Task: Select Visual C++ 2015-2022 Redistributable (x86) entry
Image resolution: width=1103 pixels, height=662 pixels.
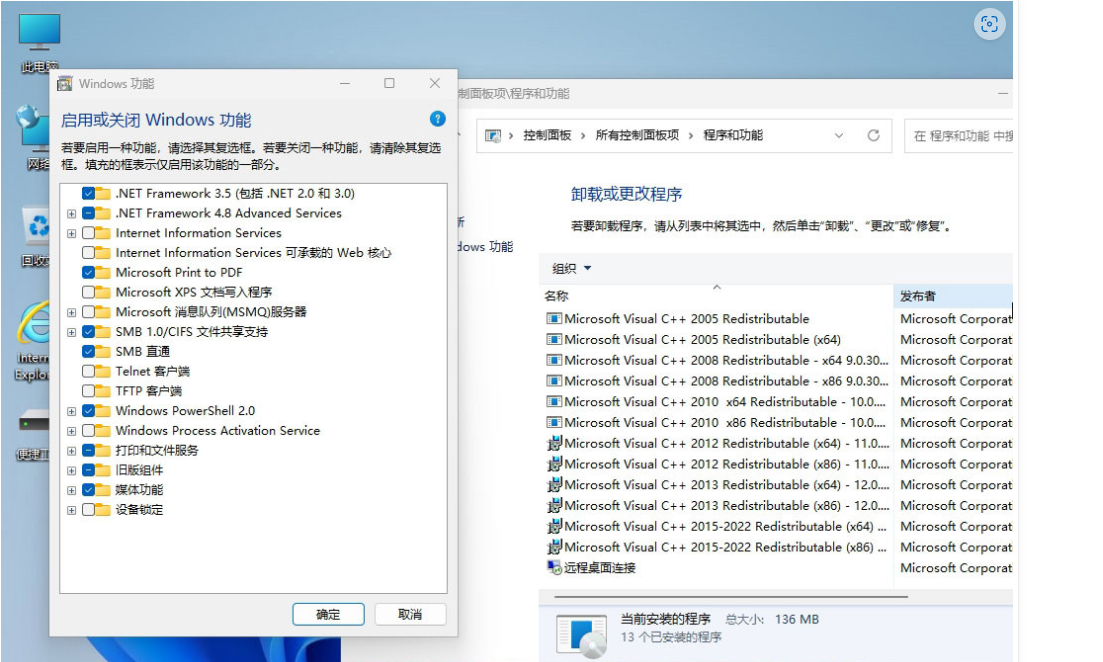Action: point(716,547)
